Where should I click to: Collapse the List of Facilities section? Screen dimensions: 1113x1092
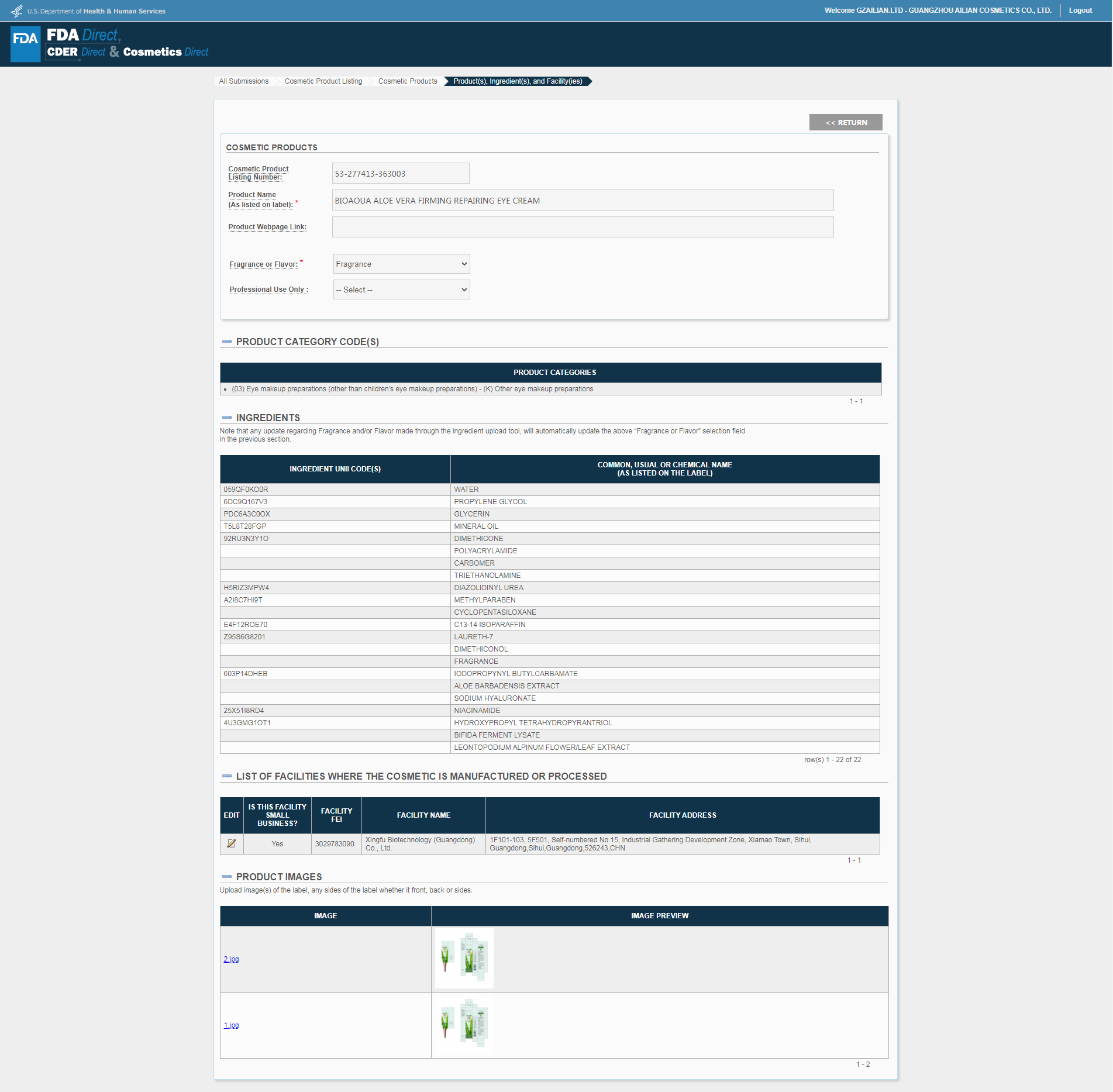click(227, 776)
